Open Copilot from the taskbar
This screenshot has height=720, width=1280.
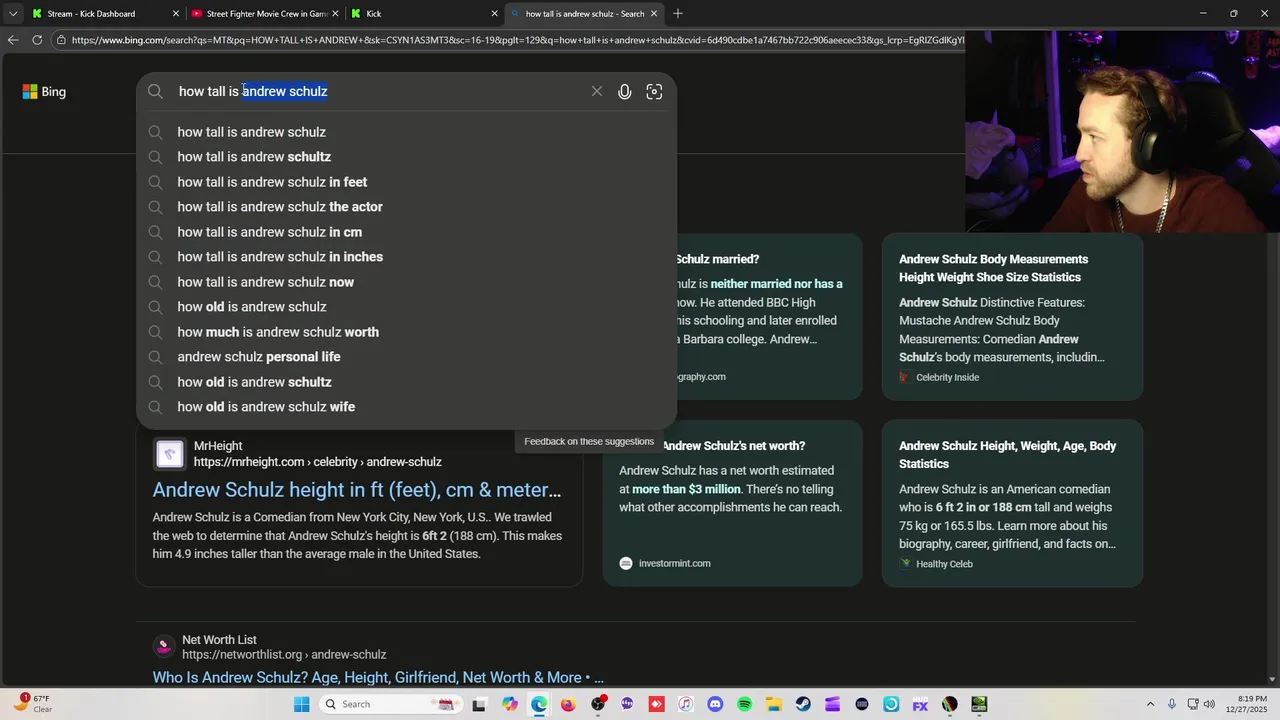pos(510,704)
